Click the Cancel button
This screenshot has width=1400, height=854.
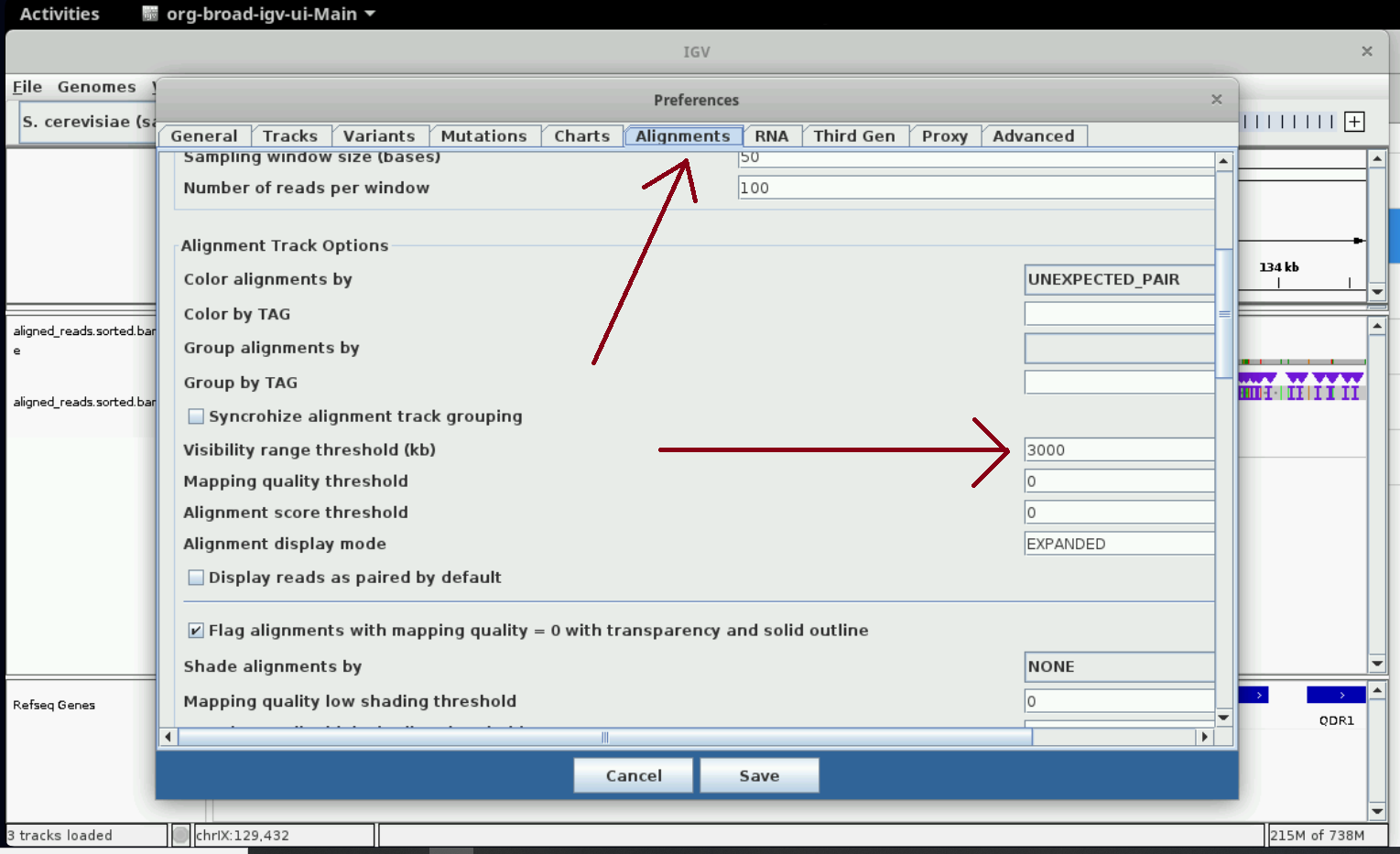(633, 774)
